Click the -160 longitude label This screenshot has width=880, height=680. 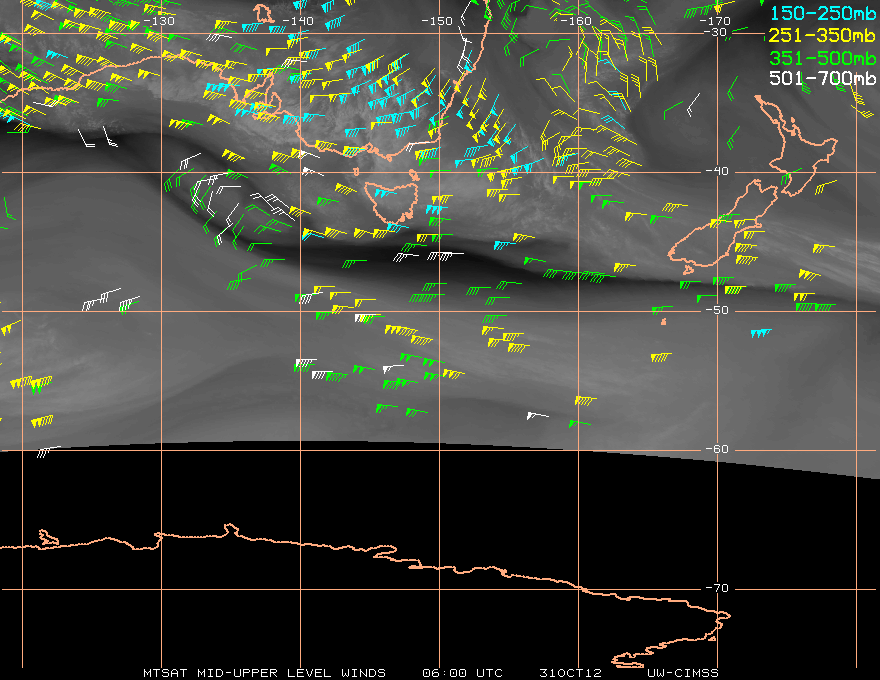click(576, 21)
